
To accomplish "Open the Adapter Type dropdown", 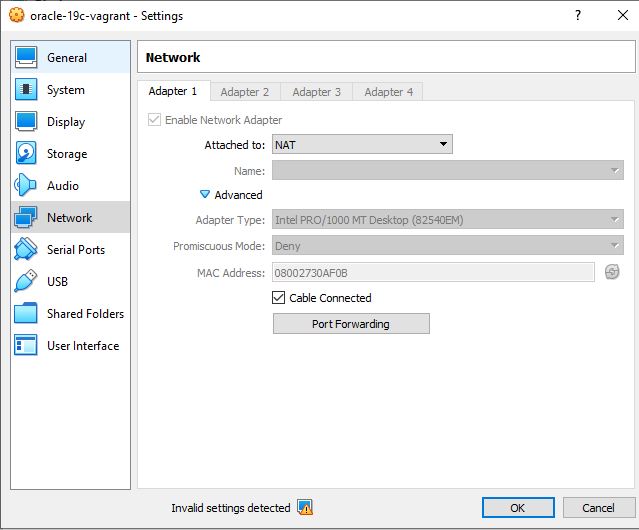I will (447, 220).
